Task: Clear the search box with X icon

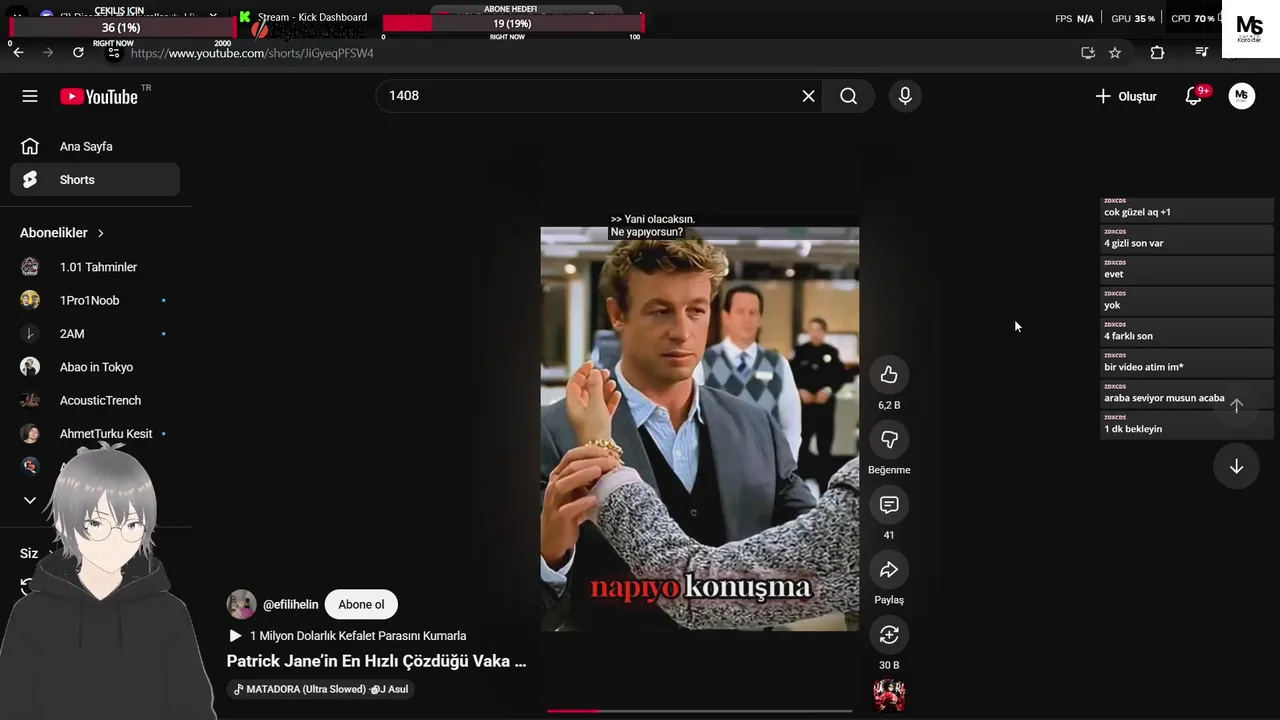Action: pyautogui.click(x=808, y=96)
